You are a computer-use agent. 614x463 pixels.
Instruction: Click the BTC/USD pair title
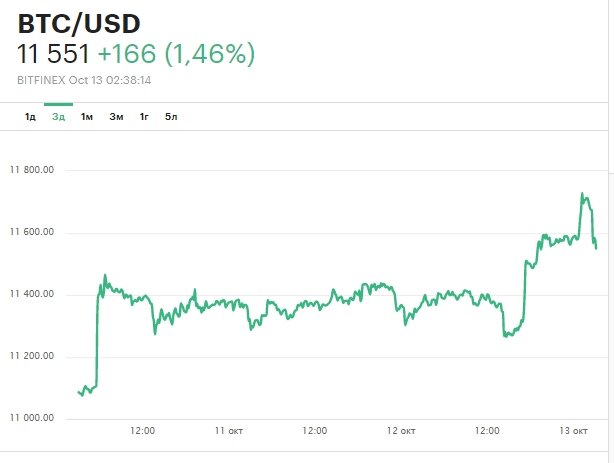(x=82, y=24)
